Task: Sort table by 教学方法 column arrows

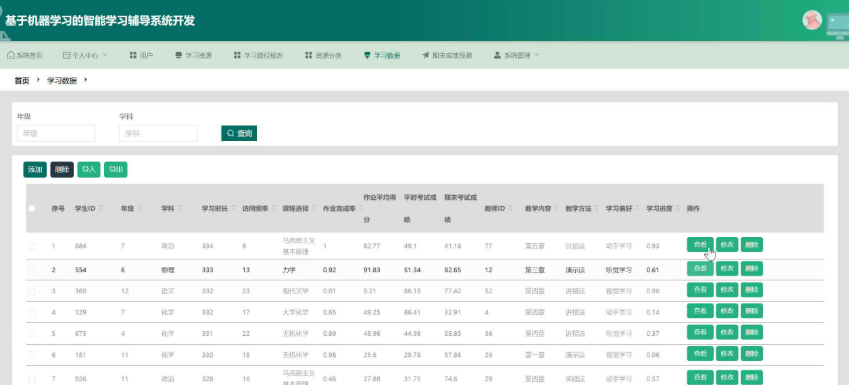Action: pyautogui.click(x=596, y=208)
